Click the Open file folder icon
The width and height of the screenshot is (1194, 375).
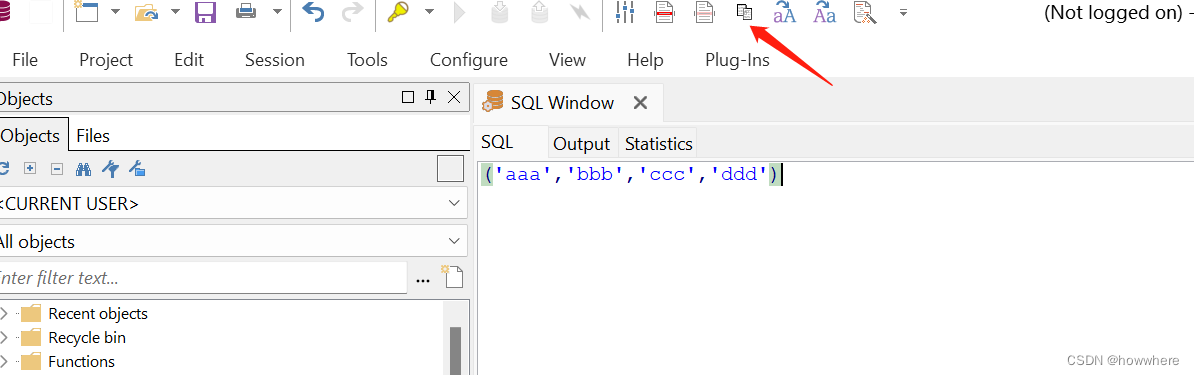(x=146, y=12)
